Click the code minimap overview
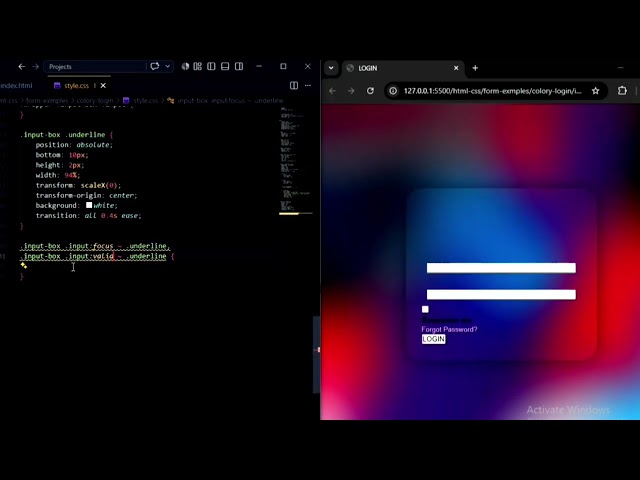Viewport: 640px width, 480px height. [x=295, y=160]
